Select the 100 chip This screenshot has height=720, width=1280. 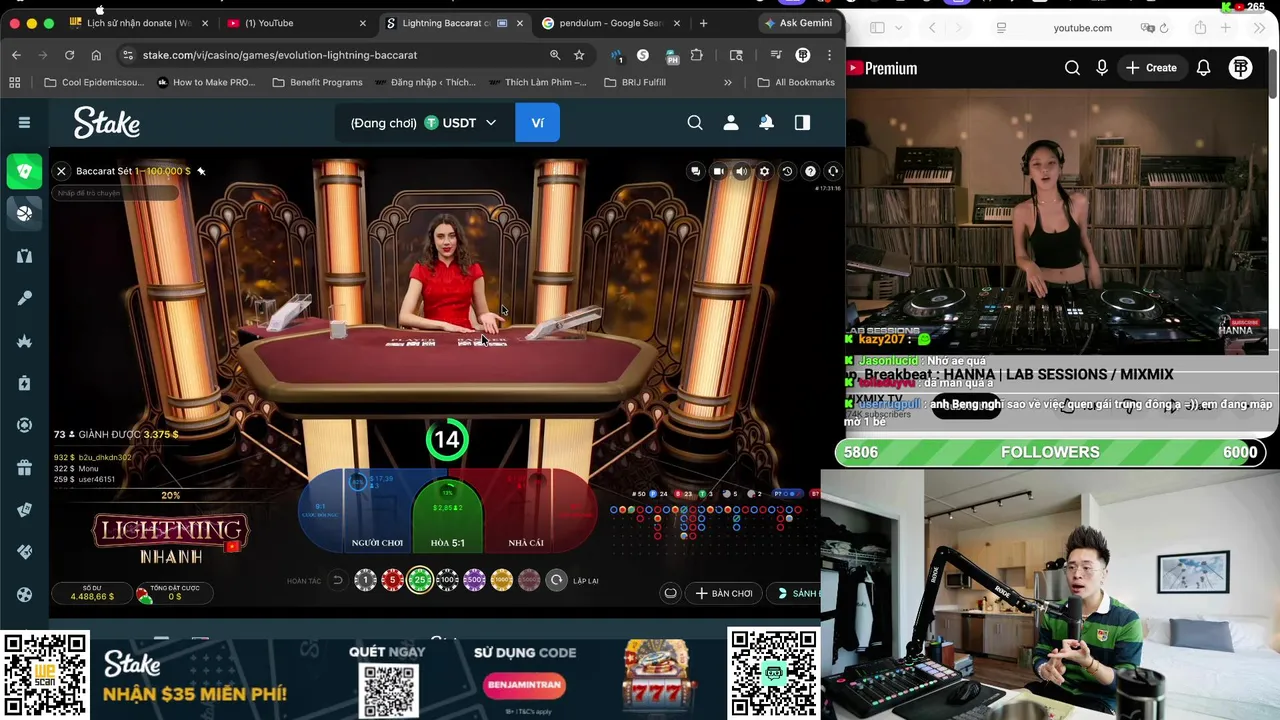click(x=447, y=580)
